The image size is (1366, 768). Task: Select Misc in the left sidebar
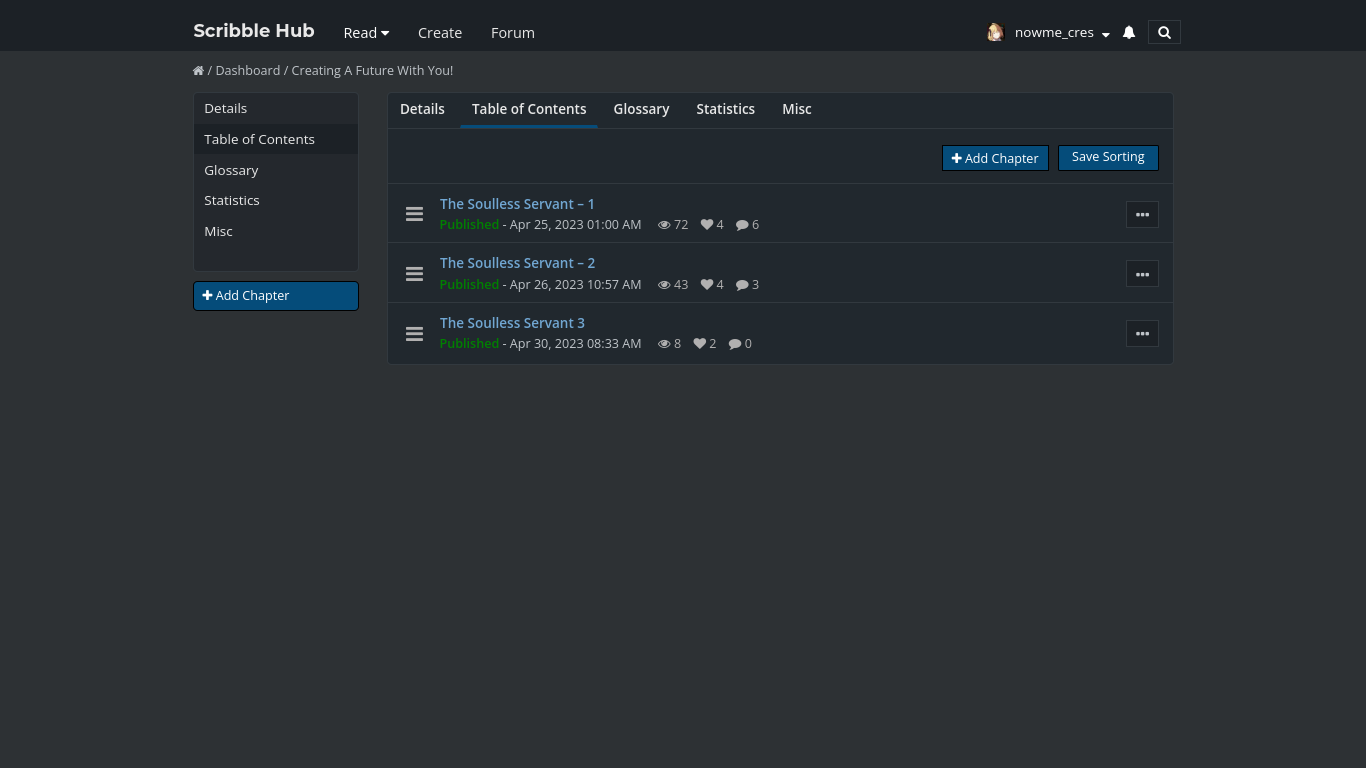point(218,231)
